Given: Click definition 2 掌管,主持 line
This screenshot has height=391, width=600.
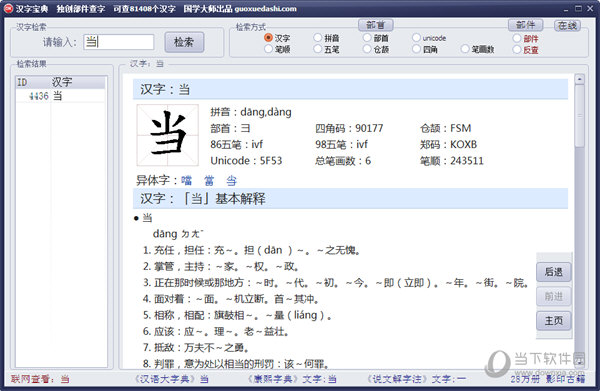Looking at the screenshot, I should click(221, 266).
